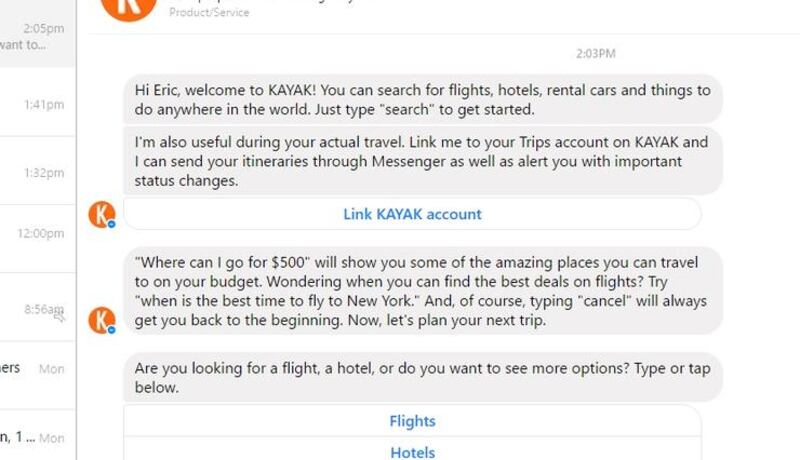The height and width of the screenshot is (460, 800).
Task: Open the 8:56am conversation thread
Action: (x=37, y=310)
